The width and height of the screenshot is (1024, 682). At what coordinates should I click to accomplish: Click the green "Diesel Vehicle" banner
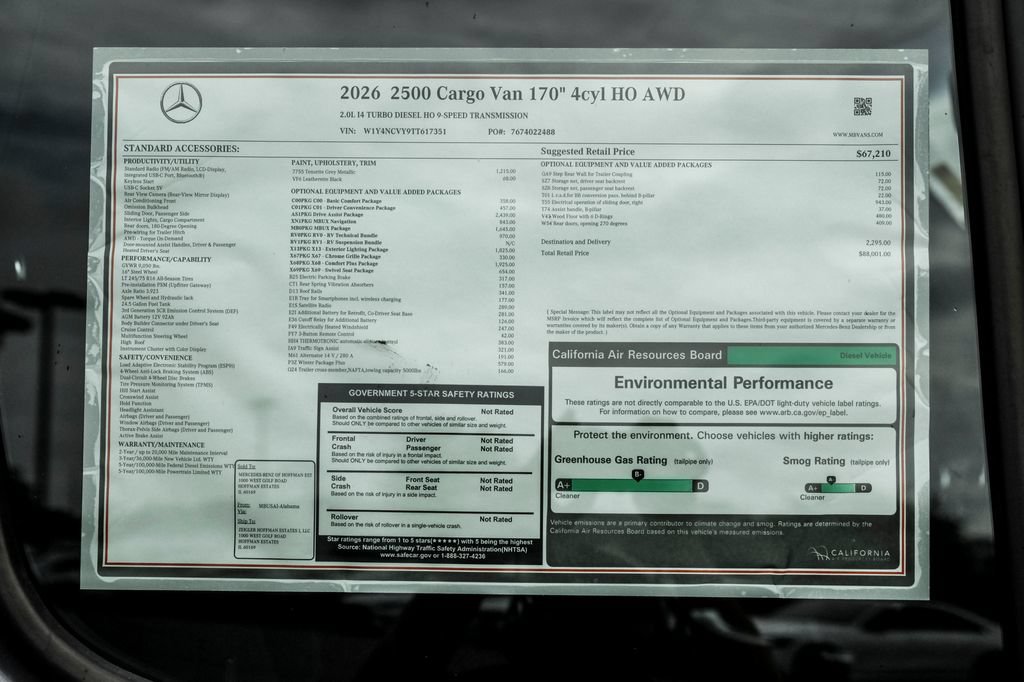point(812,355)
